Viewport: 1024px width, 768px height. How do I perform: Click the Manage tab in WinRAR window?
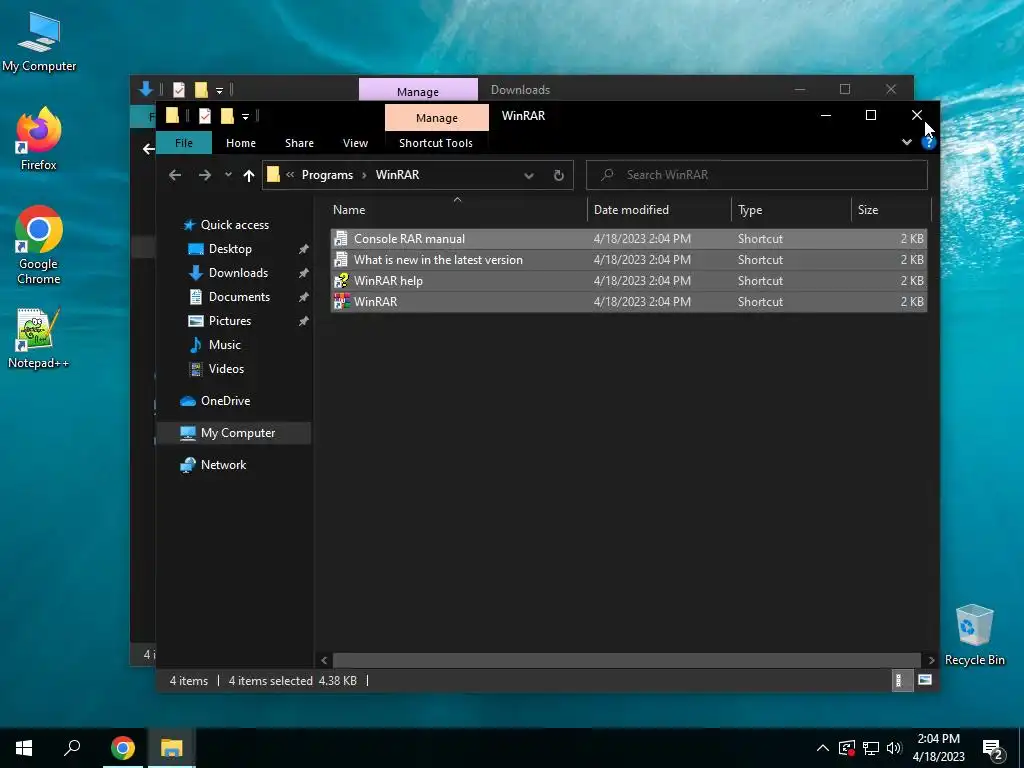point(437,118)
